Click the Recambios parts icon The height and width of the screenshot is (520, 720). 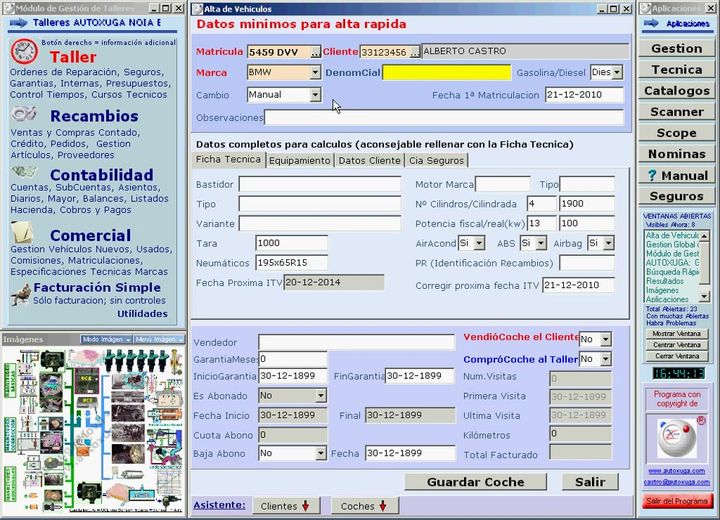(x=23, y=113)
